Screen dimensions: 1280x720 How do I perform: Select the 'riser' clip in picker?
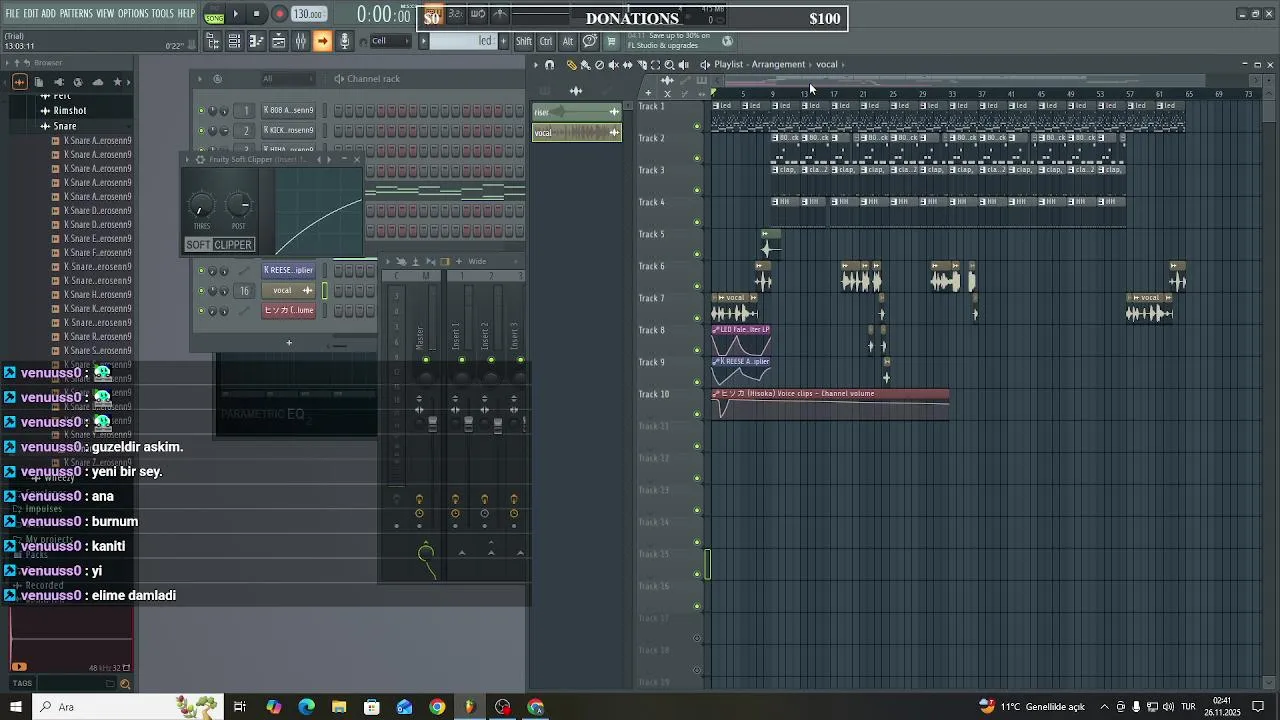(x=577, y=112)
